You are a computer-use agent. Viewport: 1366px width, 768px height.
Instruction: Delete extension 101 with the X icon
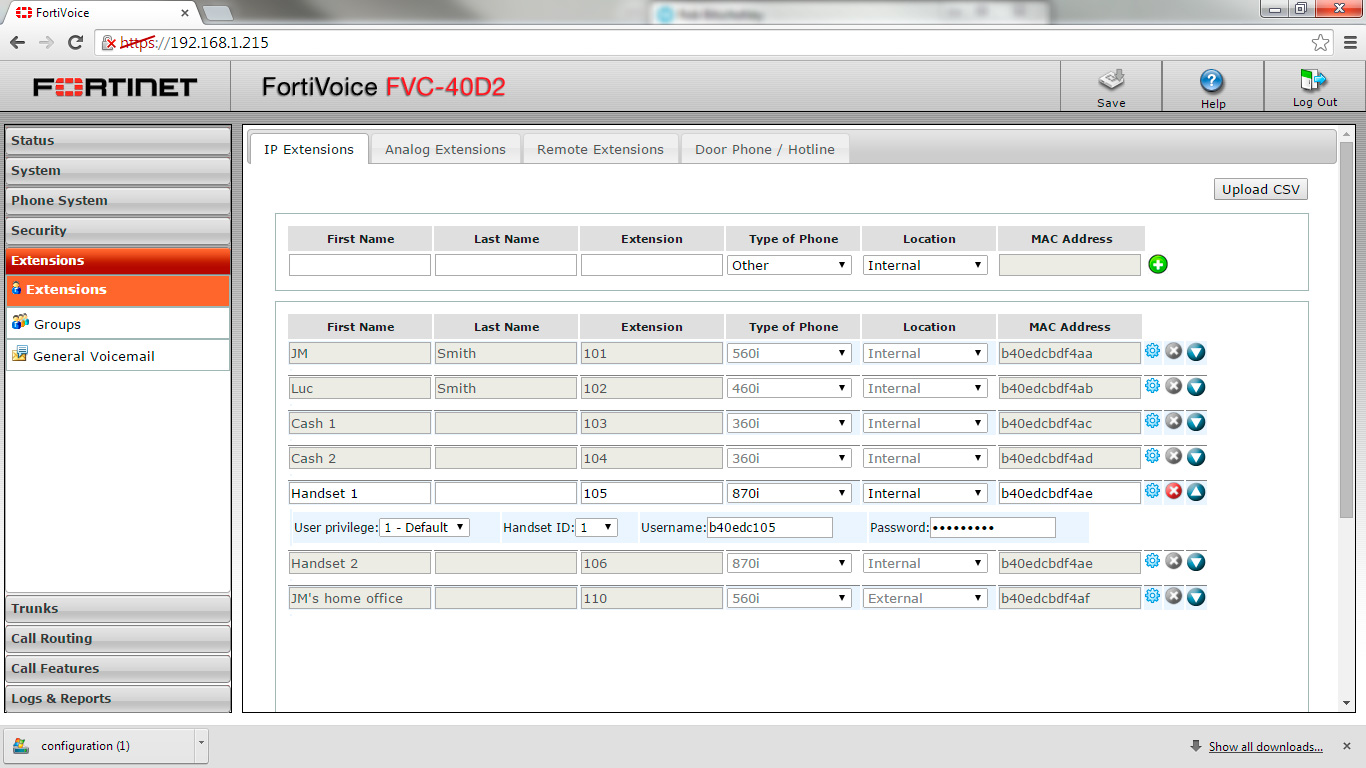point(1174,352)
